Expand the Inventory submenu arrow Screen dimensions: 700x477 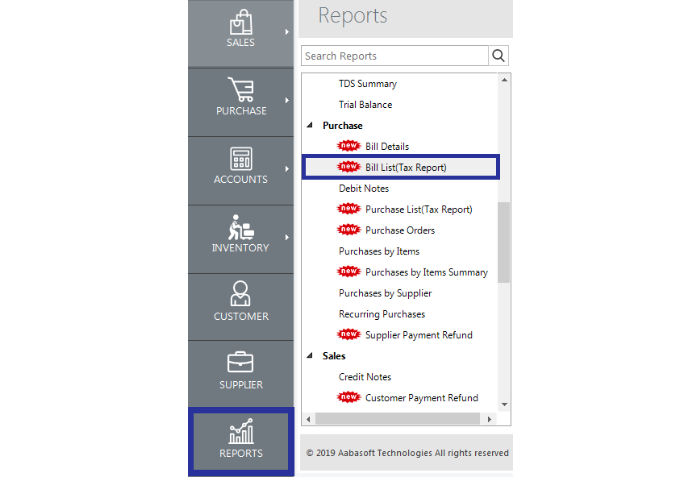point(287,237)
